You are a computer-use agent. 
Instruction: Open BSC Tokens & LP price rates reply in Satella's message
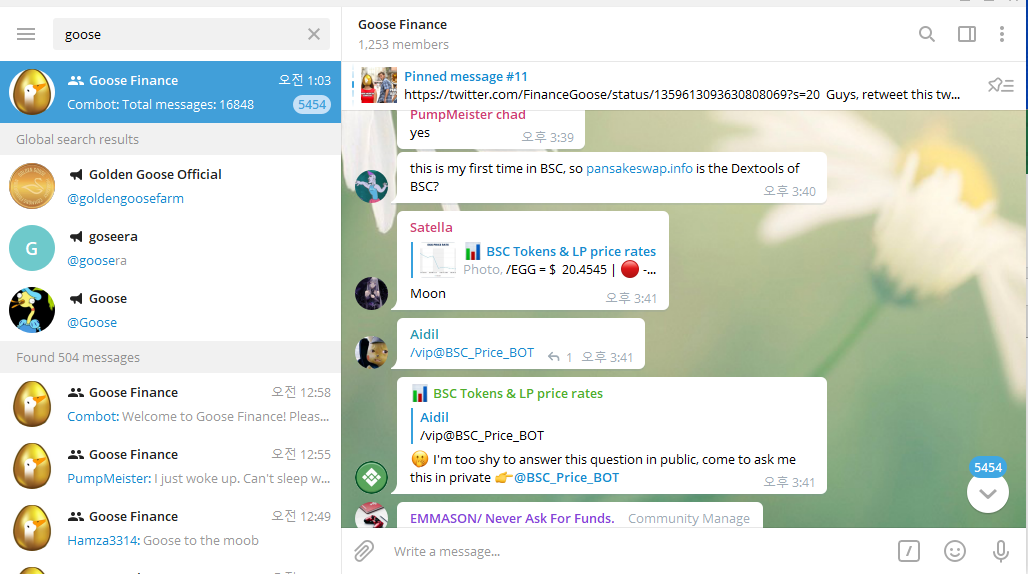click(x=535, y=260)
